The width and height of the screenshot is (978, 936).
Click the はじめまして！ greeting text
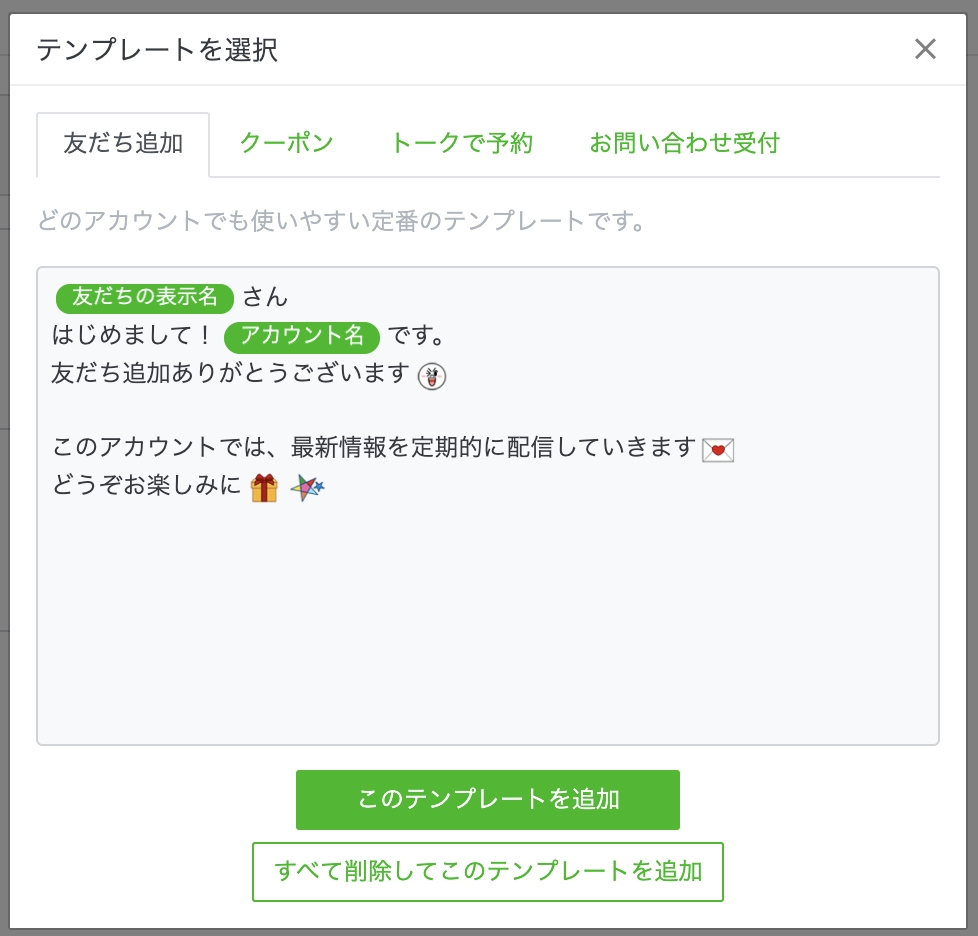pos(132,336)
